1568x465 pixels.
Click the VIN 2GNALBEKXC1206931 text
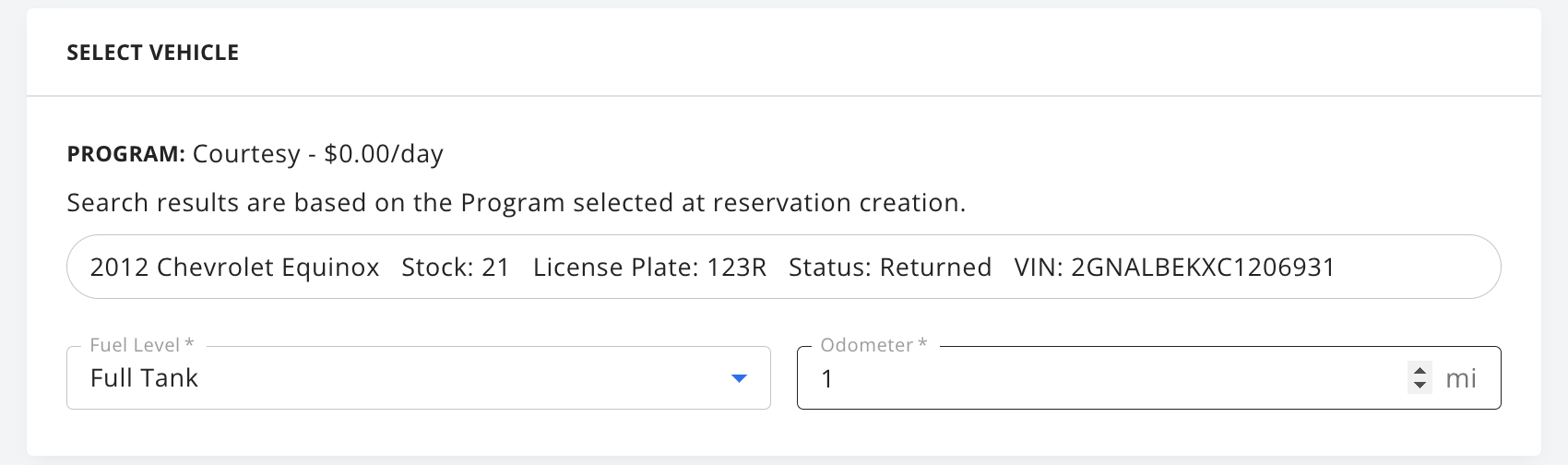[x=1174, y=268]
